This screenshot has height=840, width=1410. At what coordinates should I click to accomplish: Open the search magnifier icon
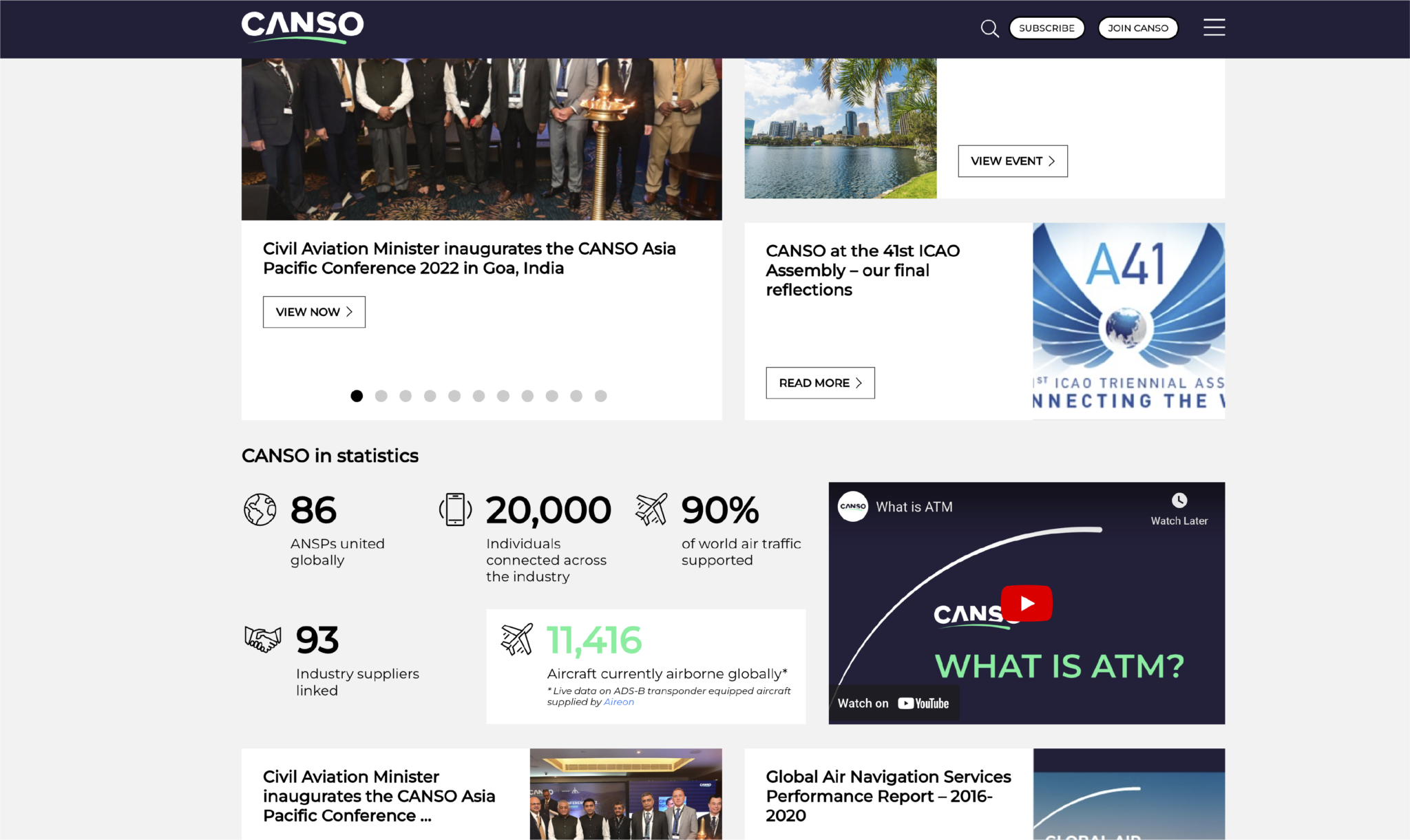click(x=989, y=28)
